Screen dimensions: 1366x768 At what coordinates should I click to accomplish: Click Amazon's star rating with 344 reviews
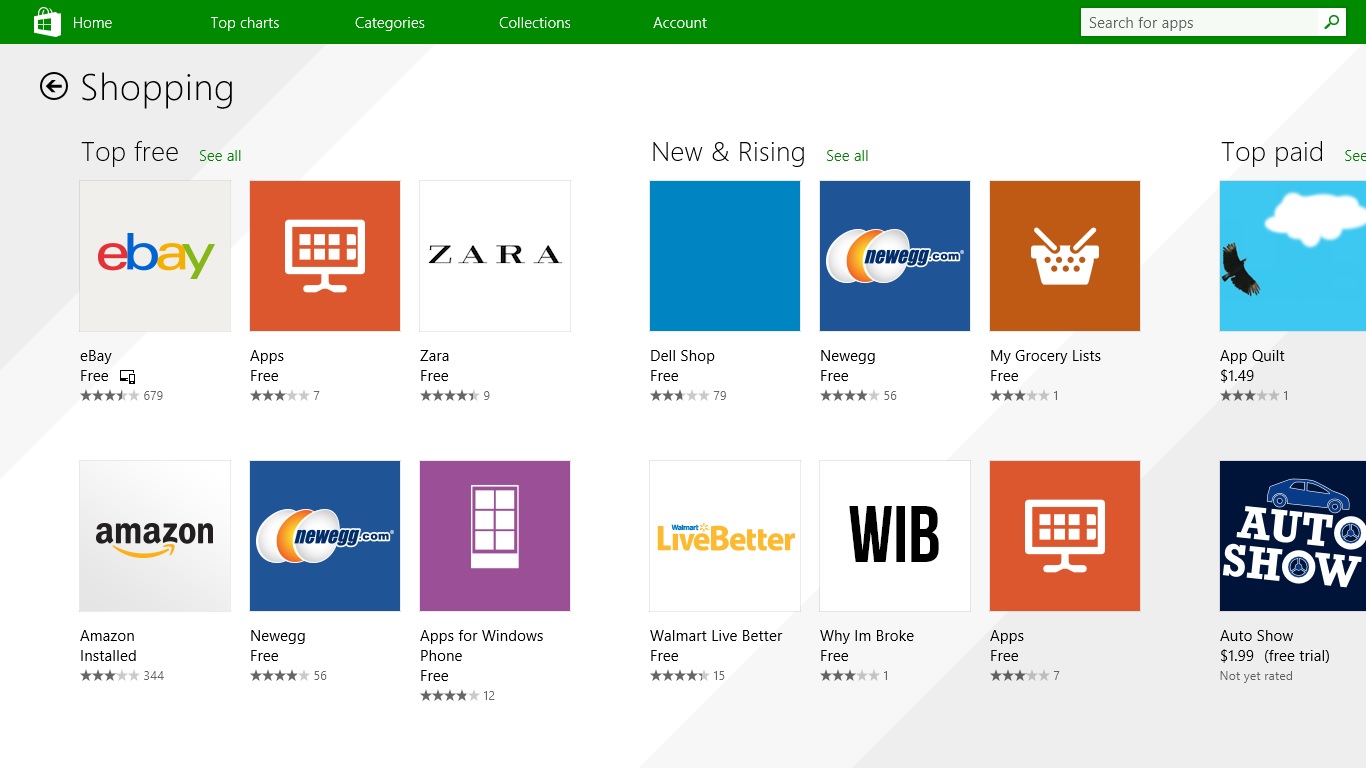[122, 676]
